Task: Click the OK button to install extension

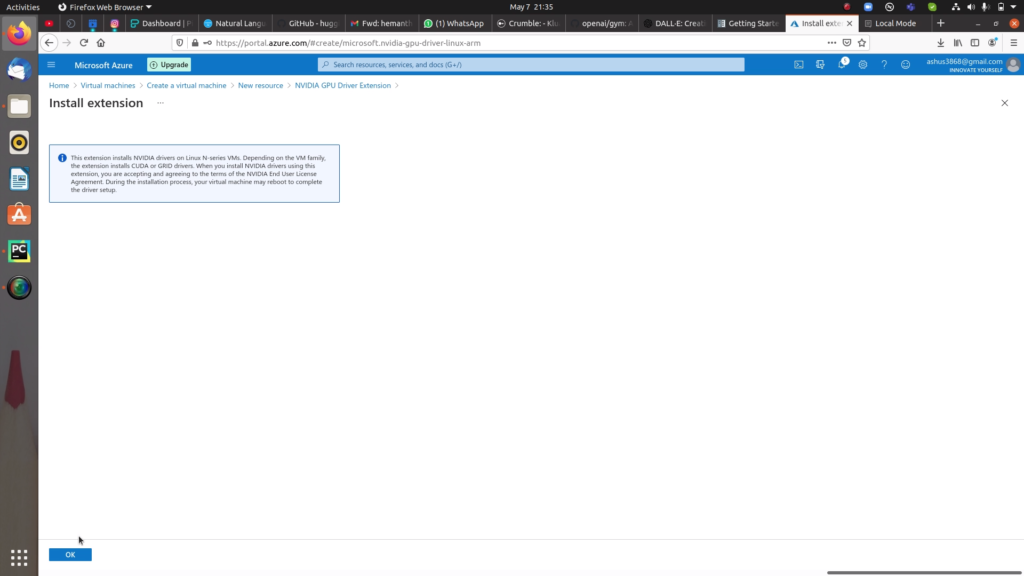Action: (69, 554)
